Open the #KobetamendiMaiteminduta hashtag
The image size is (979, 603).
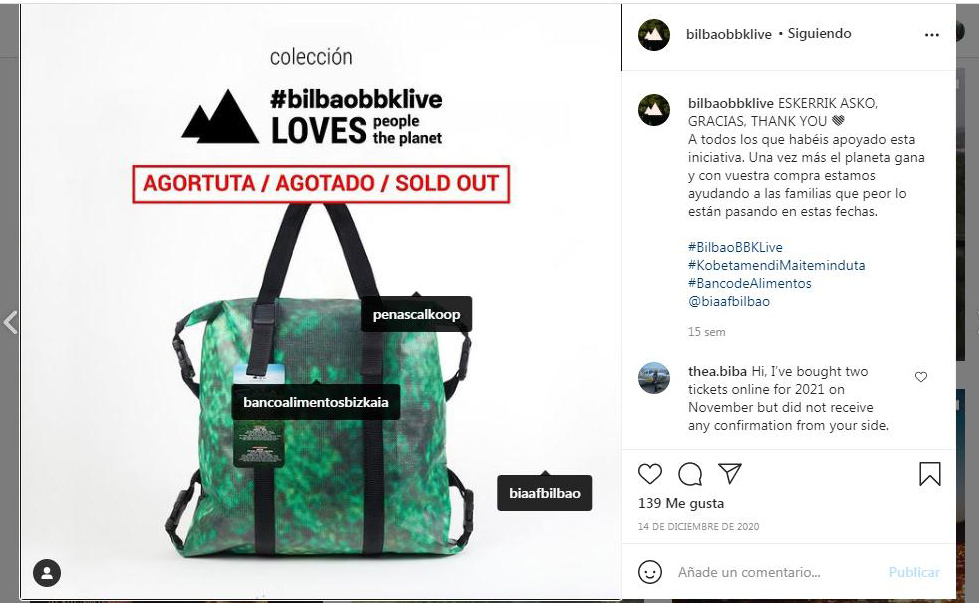point(777,265)
